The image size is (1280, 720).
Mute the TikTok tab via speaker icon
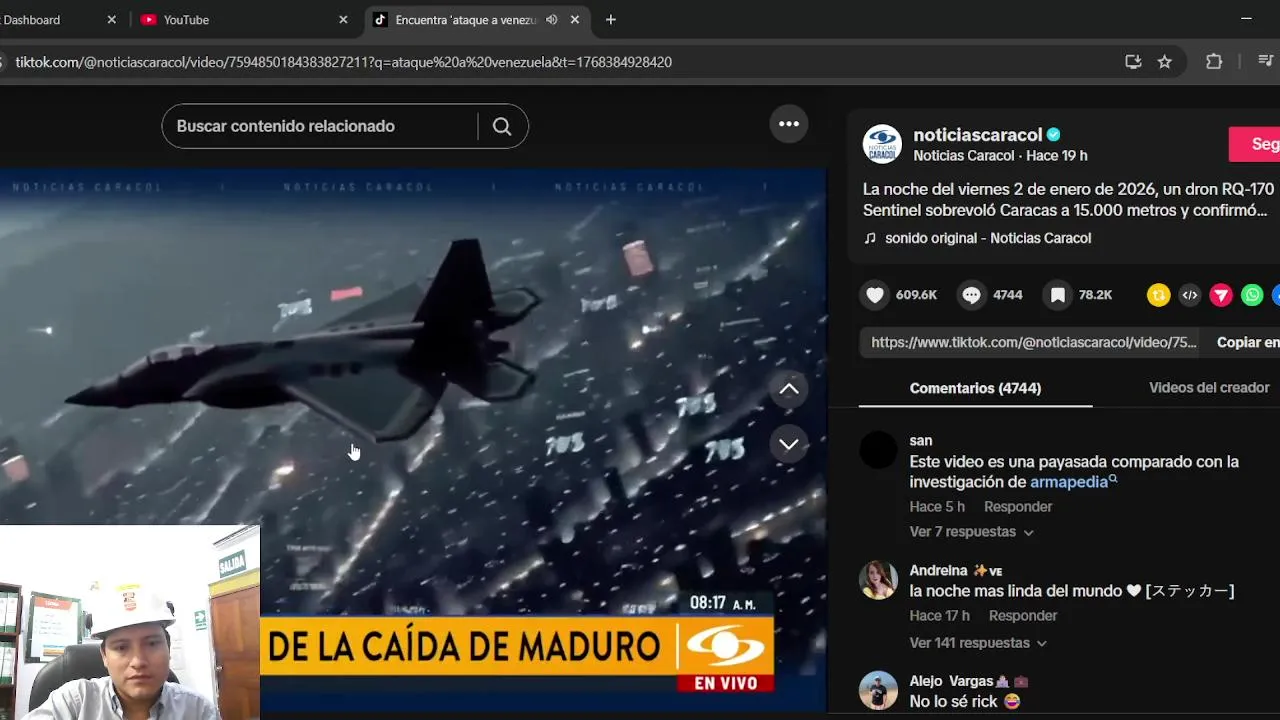[551, 20]
